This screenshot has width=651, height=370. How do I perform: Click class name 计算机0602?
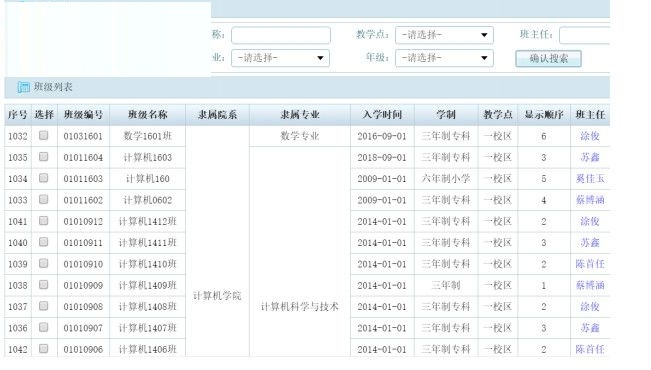pyautogui.click(x=147, y=200)
